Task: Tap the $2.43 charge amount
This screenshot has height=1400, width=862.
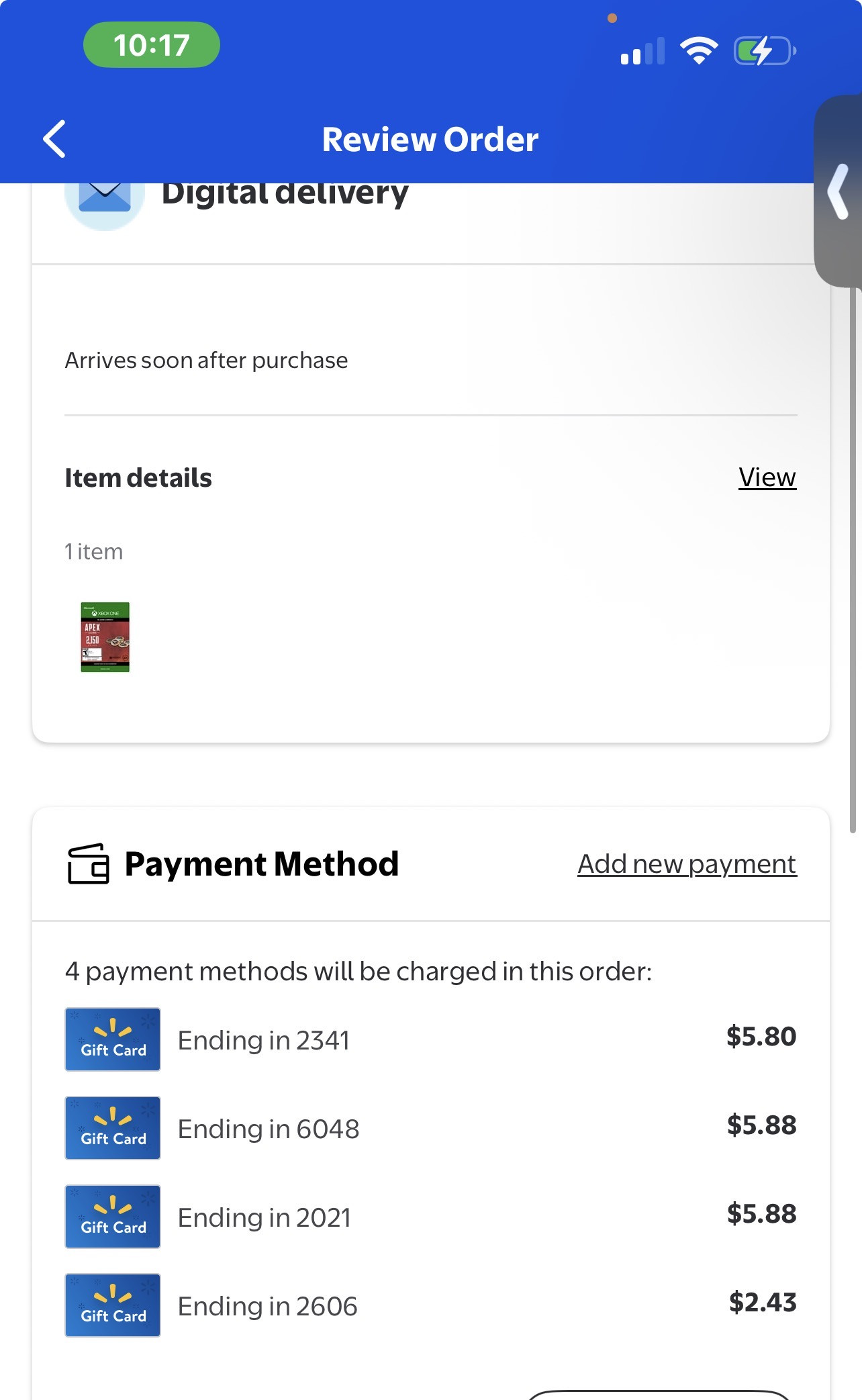Action: pos(763,1303)
